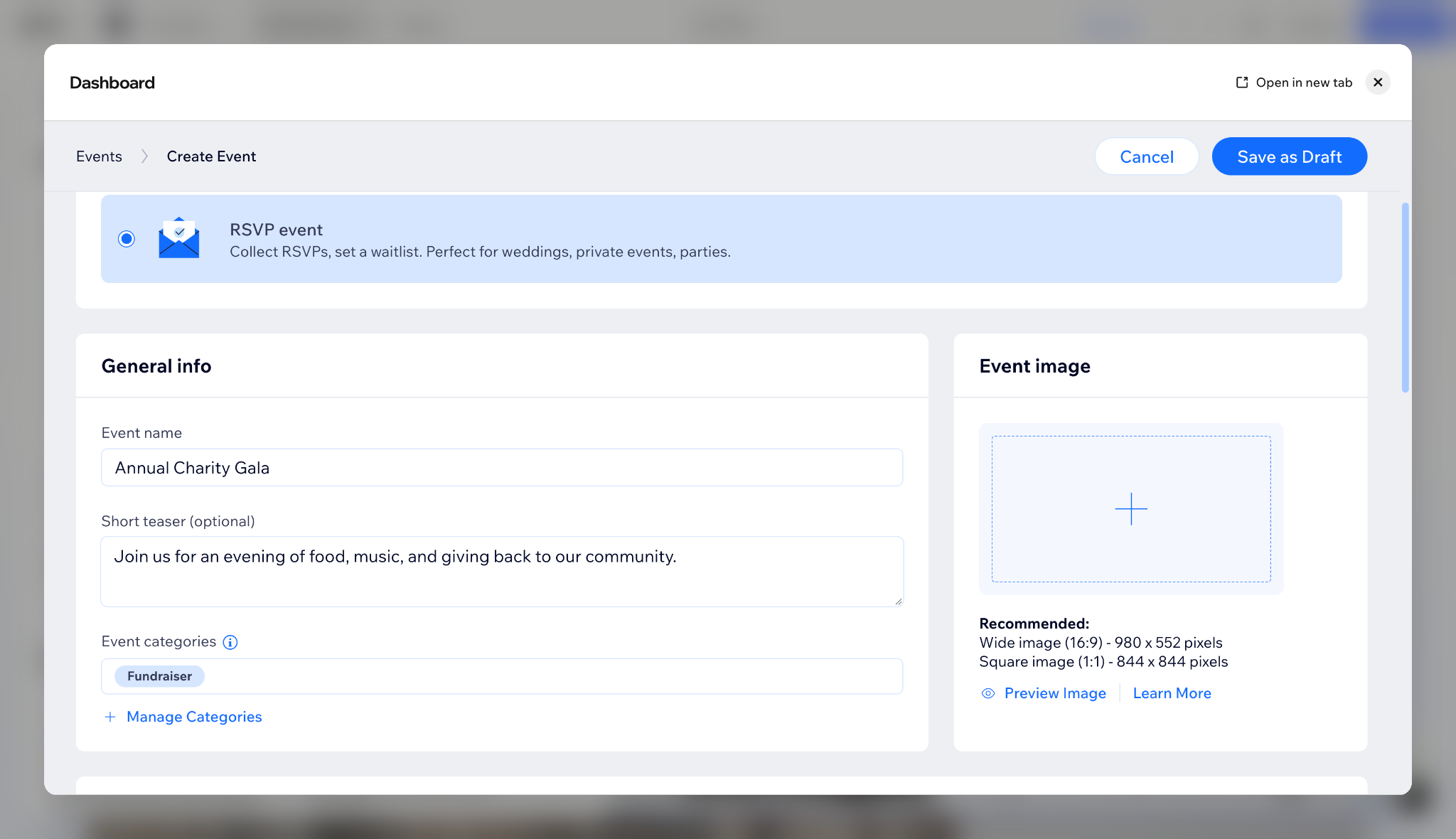This screenshot has width=1456, height=839.
Task: Click the General info heading
Action: click(156, 366)
